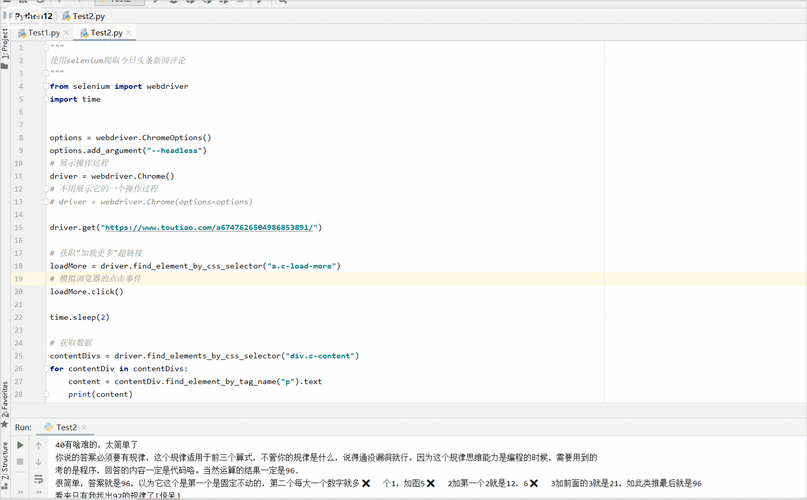Close the Test1.py editor tab
The image size is (807, 500).
[66, 32]
